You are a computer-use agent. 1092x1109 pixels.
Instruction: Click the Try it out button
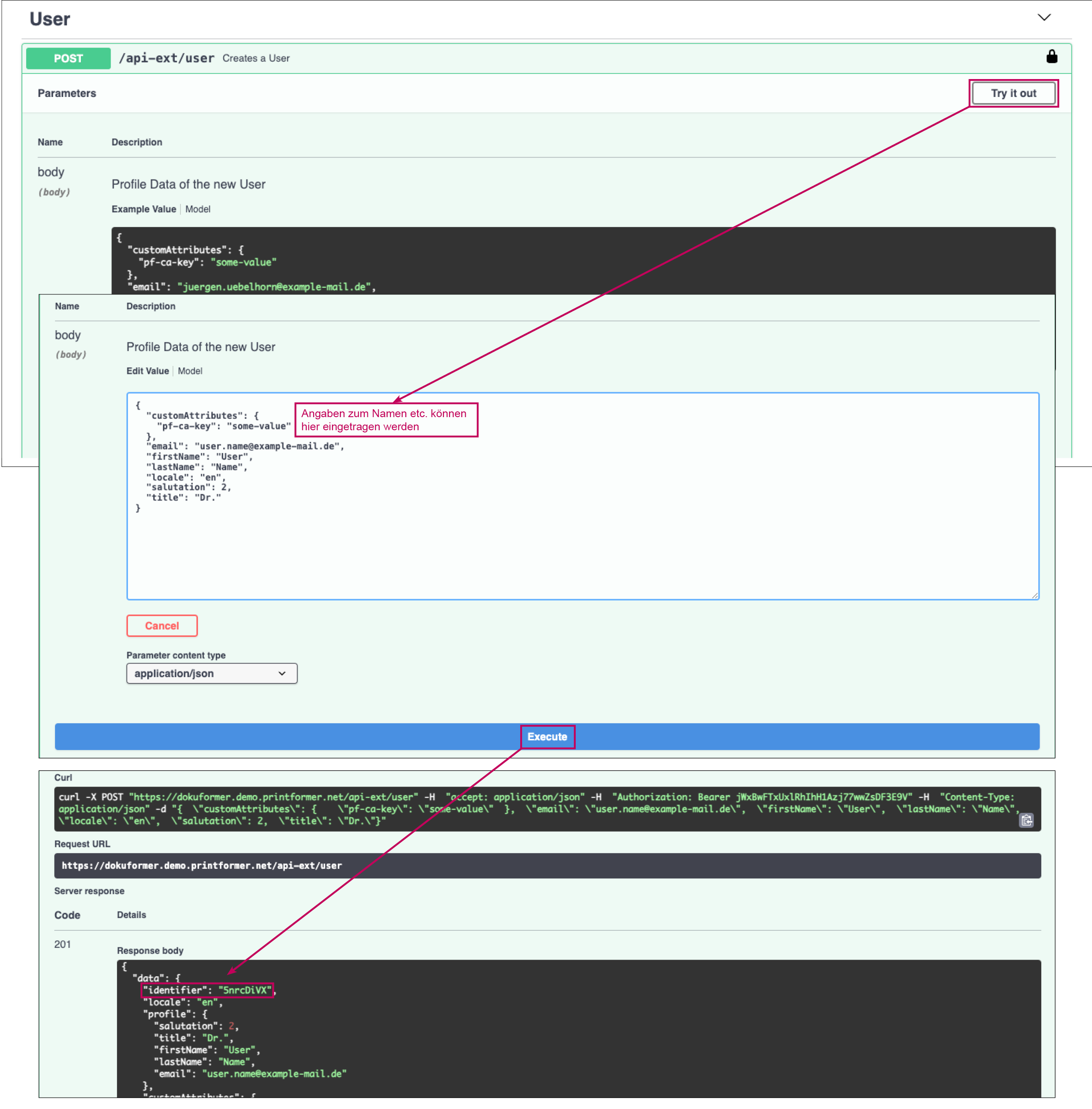click(x=1013, y=93)
